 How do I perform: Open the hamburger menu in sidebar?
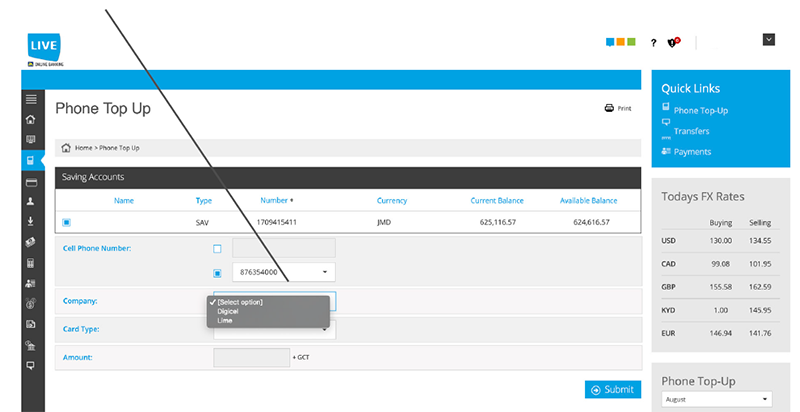tap(31, 99)
